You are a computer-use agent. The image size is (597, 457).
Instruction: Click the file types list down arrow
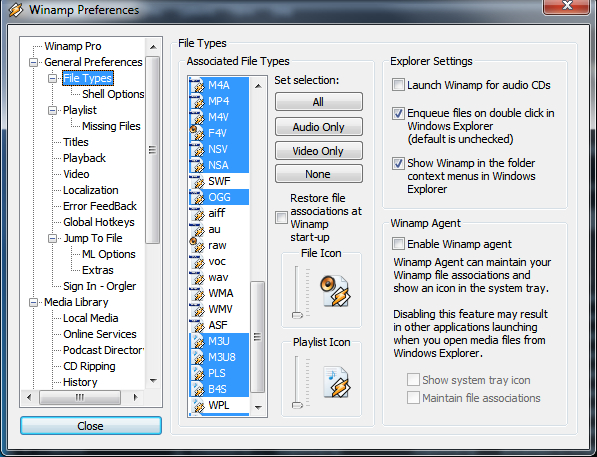[258, 407]
